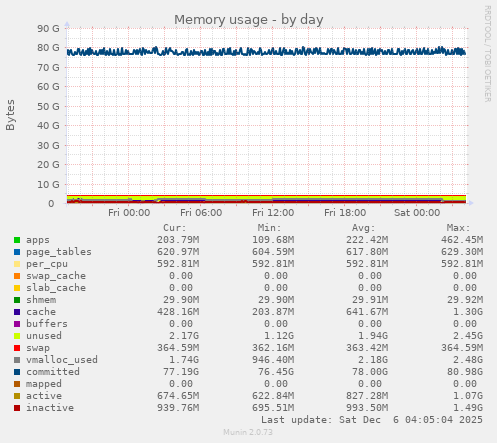Click the 'Min:' column header
Image resolution: width=497 pixels, height=443 pixels.
coord(269,228)
